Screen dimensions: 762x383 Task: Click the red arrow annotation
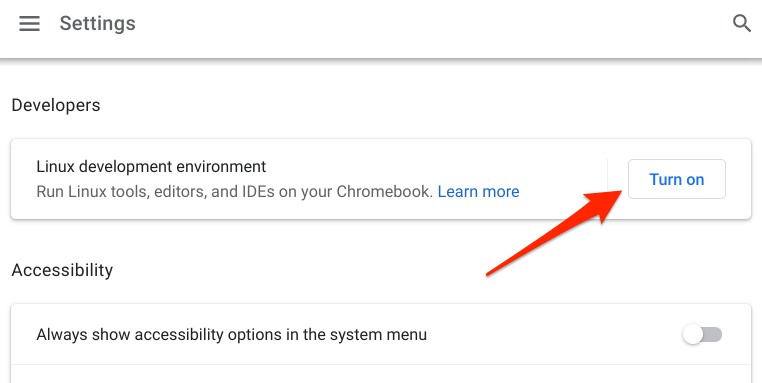point(555,232)
